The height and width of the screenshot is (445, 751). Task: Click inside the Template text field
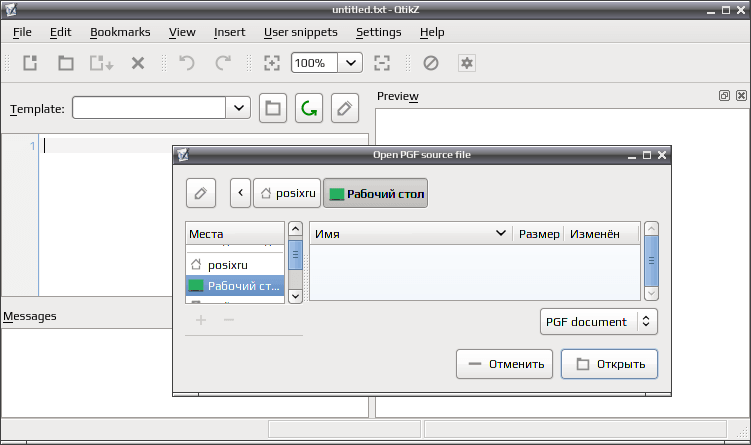pyautogui.click(x=149, y=108)
